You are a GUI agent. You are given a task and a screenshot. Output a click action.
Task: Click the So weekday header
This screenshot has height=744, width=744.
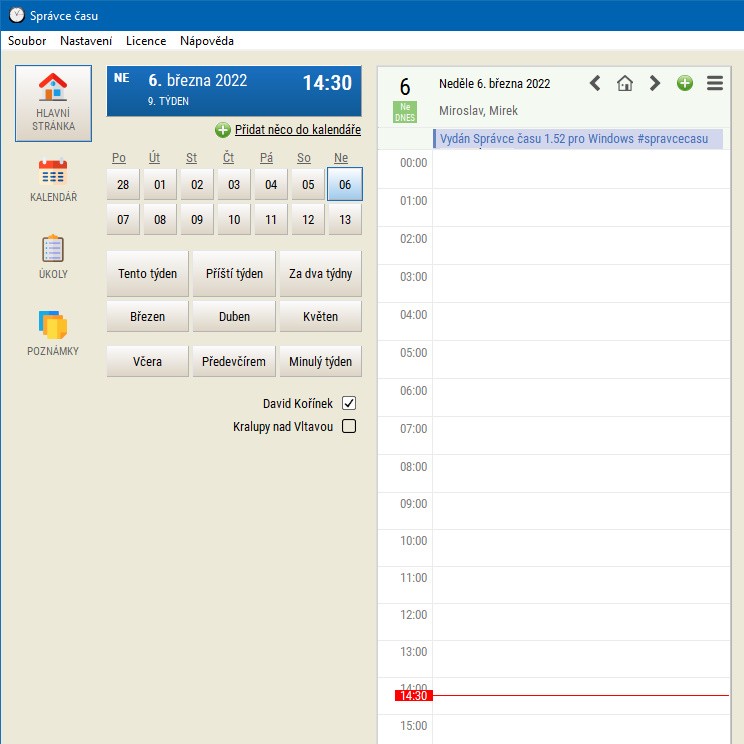pos(304,158)
